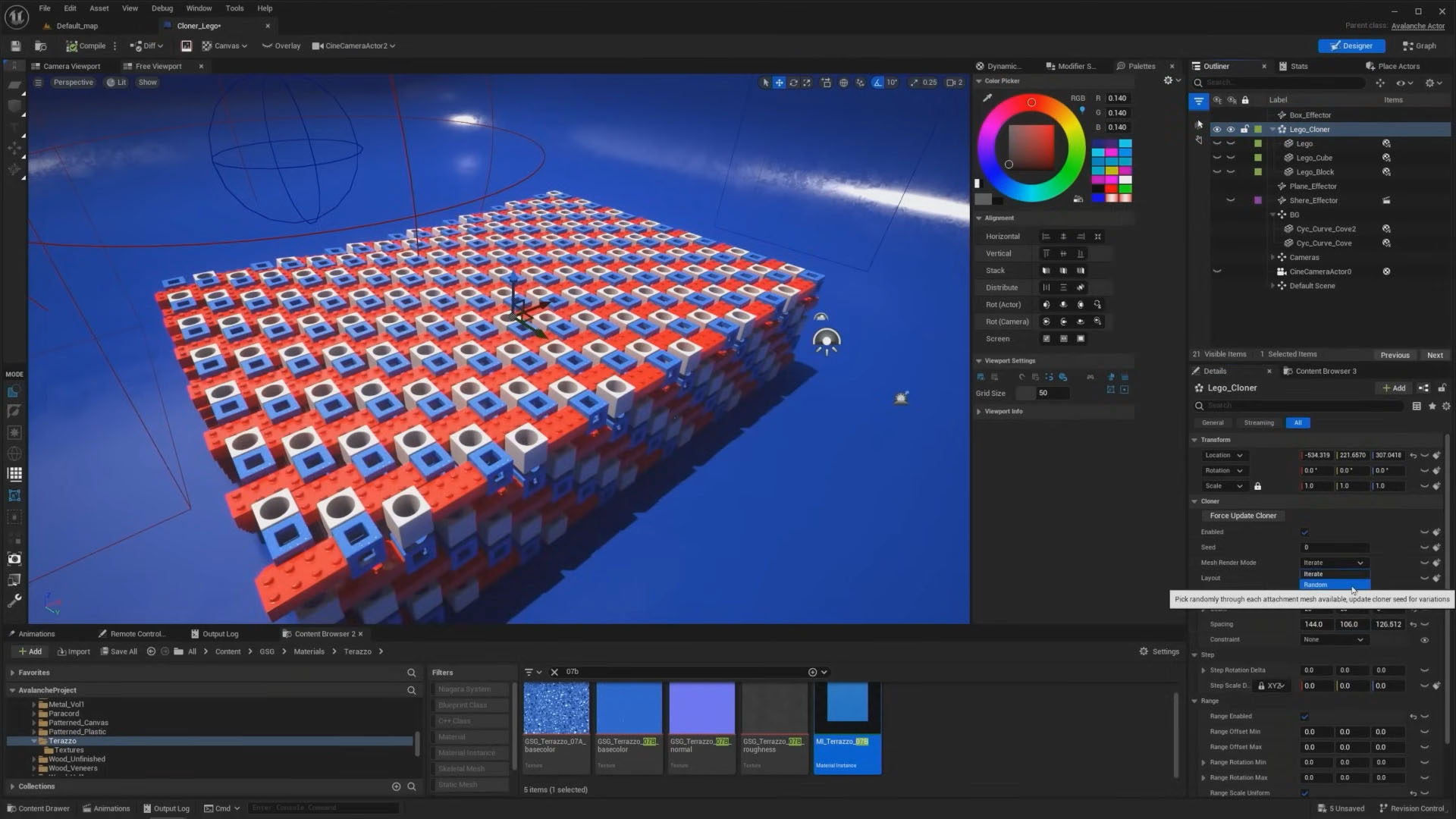1456x819 pixels.
Task: Collapse the Alignment section
Action: click(978, 218)
